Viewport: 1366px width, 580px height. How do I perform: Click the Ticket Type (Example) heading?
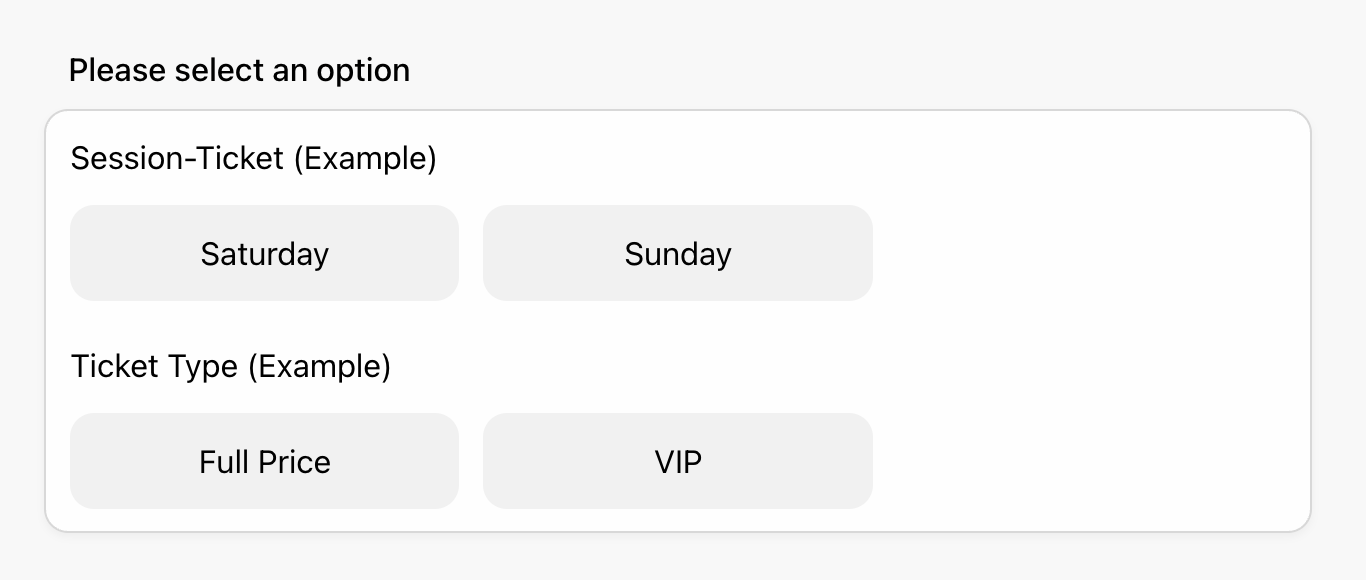(x=232, y=366)
